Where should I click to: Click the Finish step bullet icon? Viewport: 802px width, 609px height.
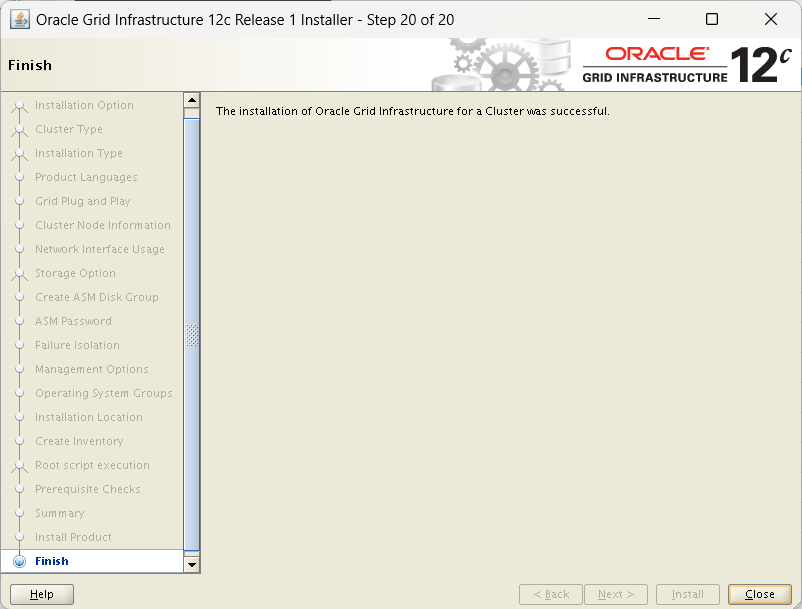[19, 561]
